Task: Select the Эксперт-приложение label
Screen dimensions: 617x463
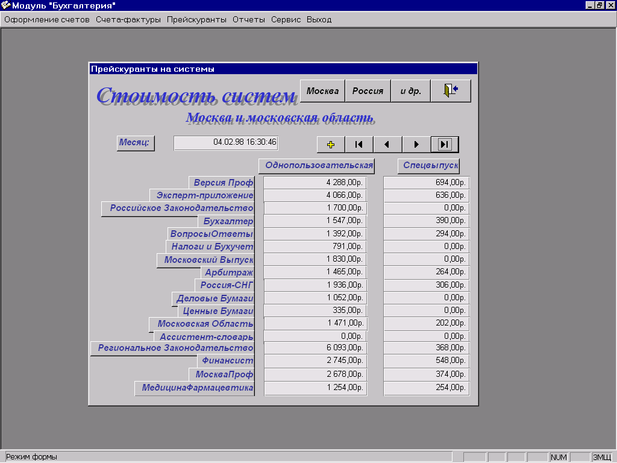Action: (202, 196)
